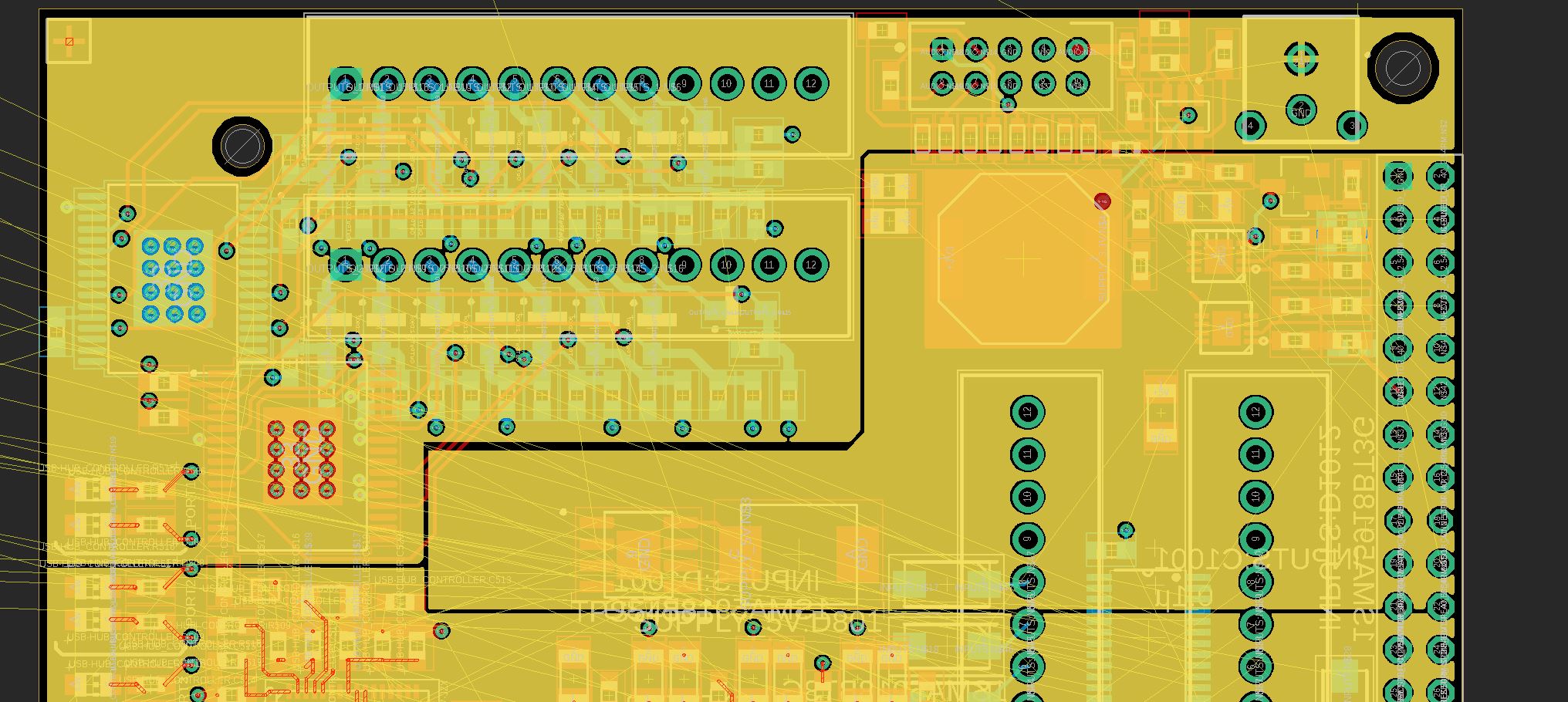Viewport: 1568px width, 702px height.
Task: Select pad 9 of left vertical INPUTS connector
Action: 1027,539
